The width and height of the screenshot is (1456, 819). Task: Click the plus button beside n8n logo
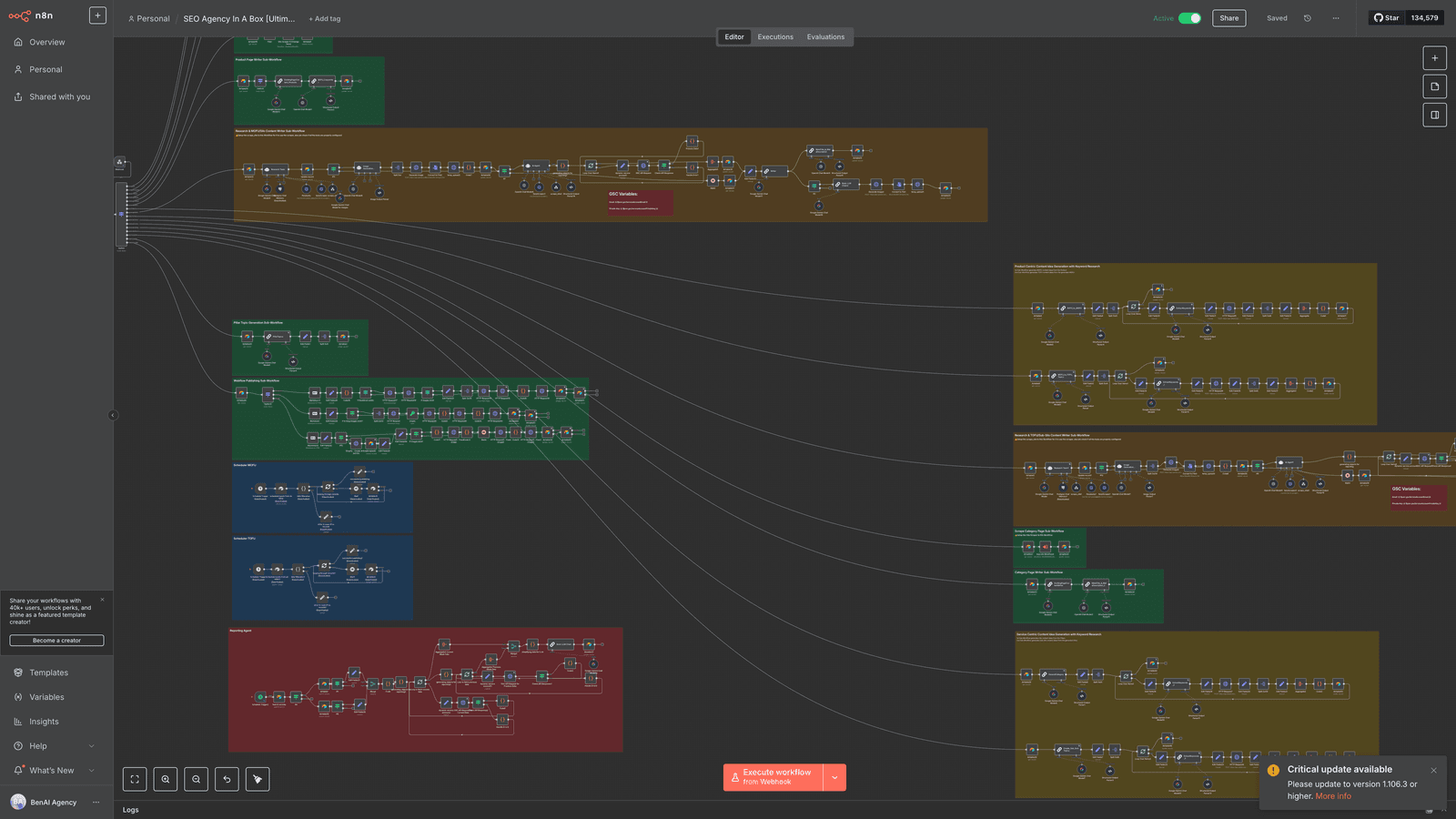pyautogui.click(x=97, y=15)
